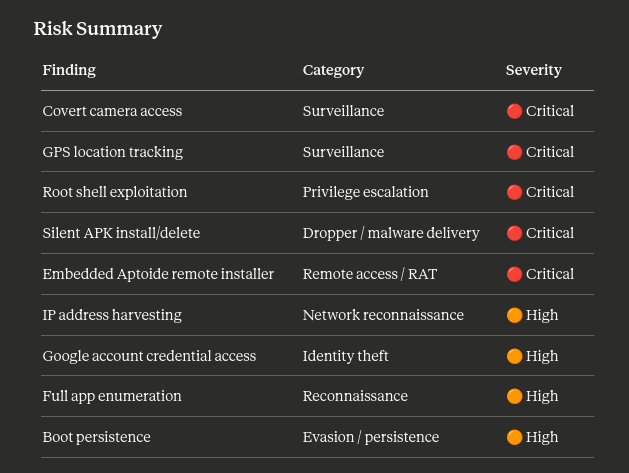Click the red circle beside GPS location tracking

pos(514,152)
